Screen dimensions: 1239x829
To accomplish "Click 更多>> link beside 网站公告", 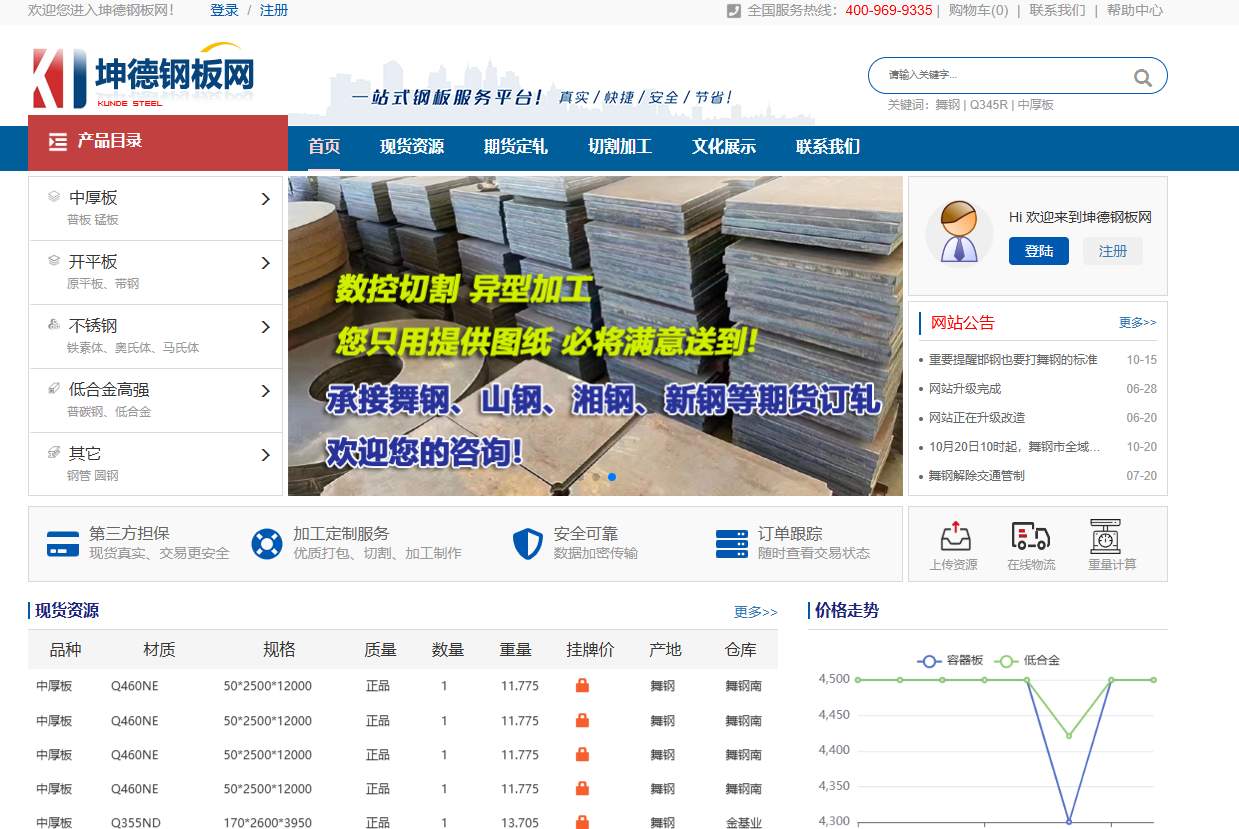I will [1137, 323].
